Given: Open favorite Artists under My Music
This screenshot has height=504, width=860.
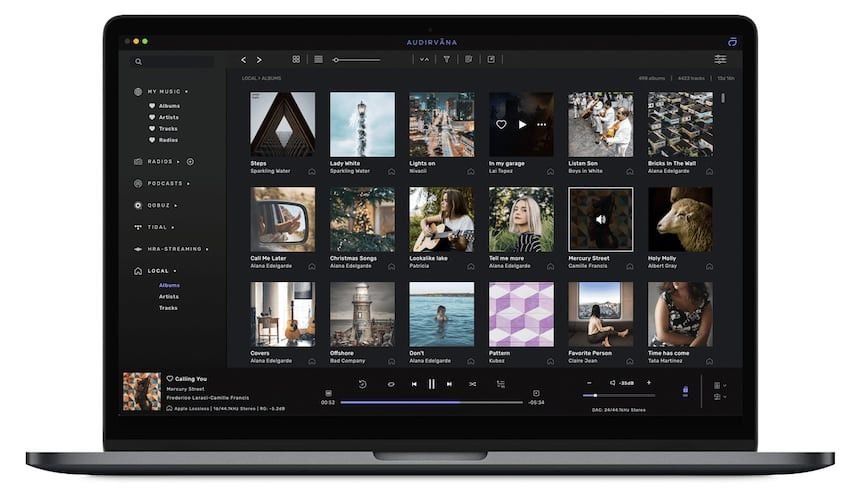Looking at the screenshot, I should pos(168,117).
